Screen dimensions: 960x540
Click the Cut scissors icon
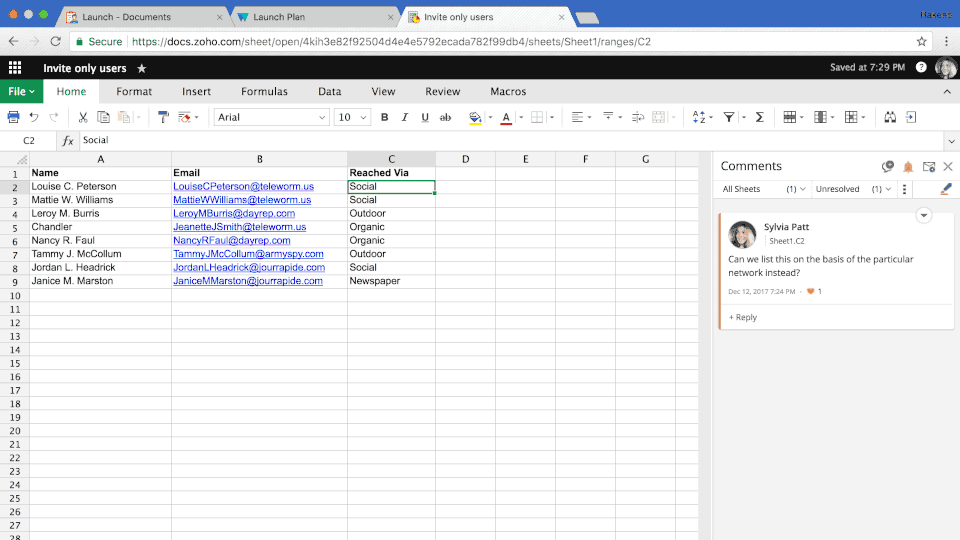(83, 117)
